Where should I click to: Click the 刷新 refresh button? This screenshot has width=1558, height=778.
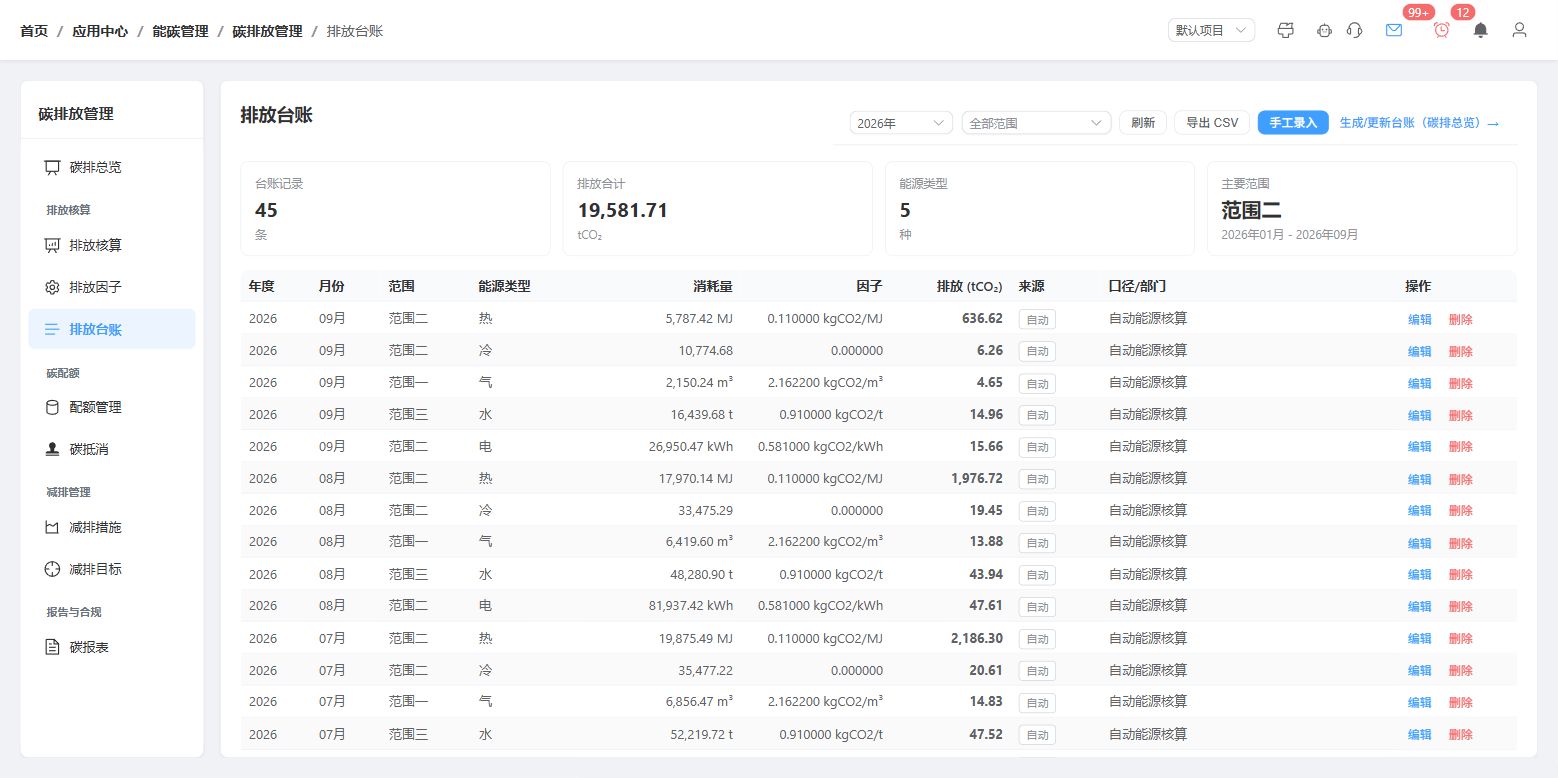coord(1143,123)
